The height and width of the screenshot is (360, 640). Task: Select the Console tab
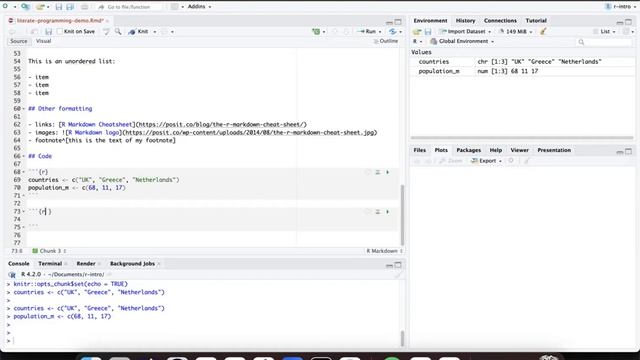tap(19, 264)
